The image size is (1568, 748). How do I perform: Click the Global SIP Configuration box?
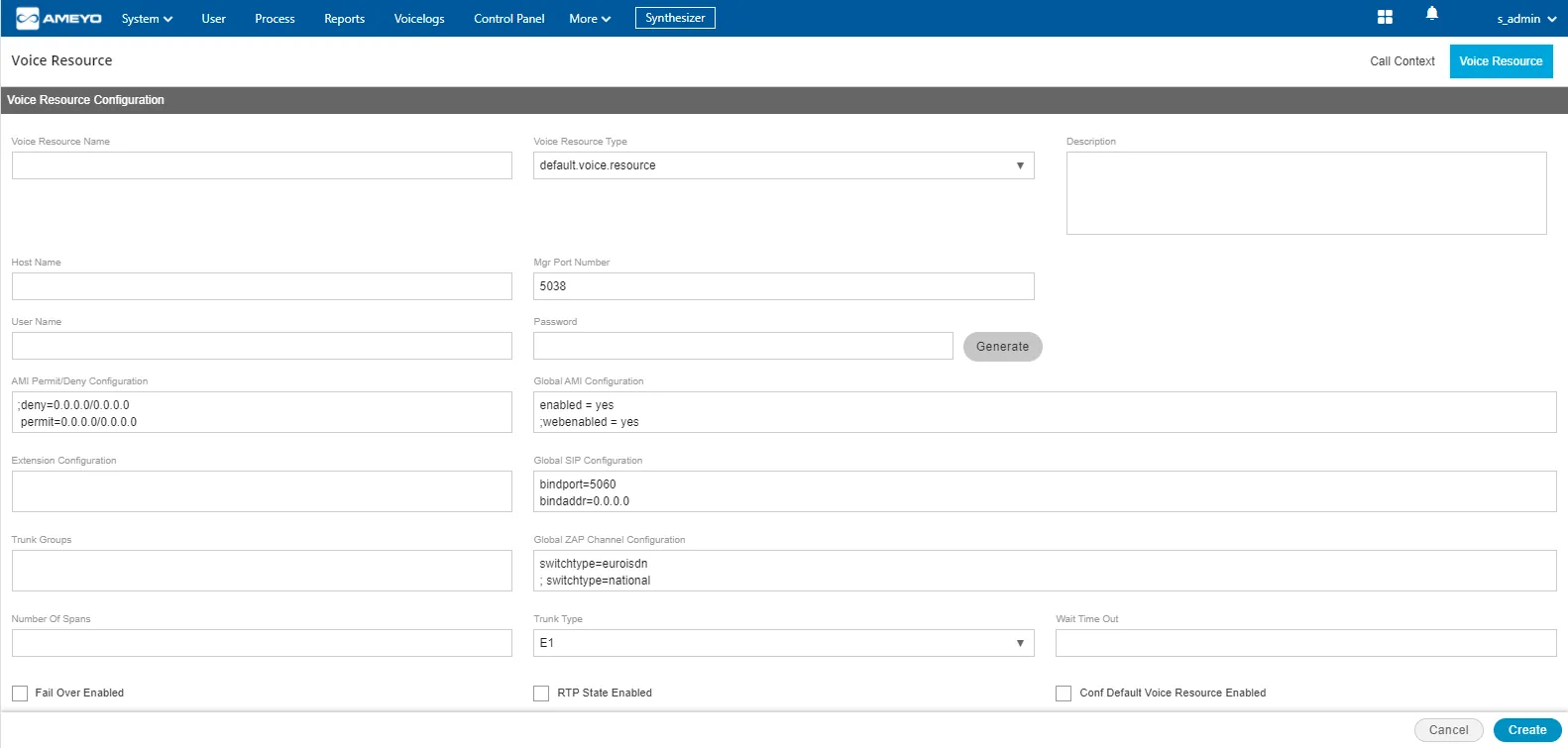pyautogui.click(x=1045, y=491)
